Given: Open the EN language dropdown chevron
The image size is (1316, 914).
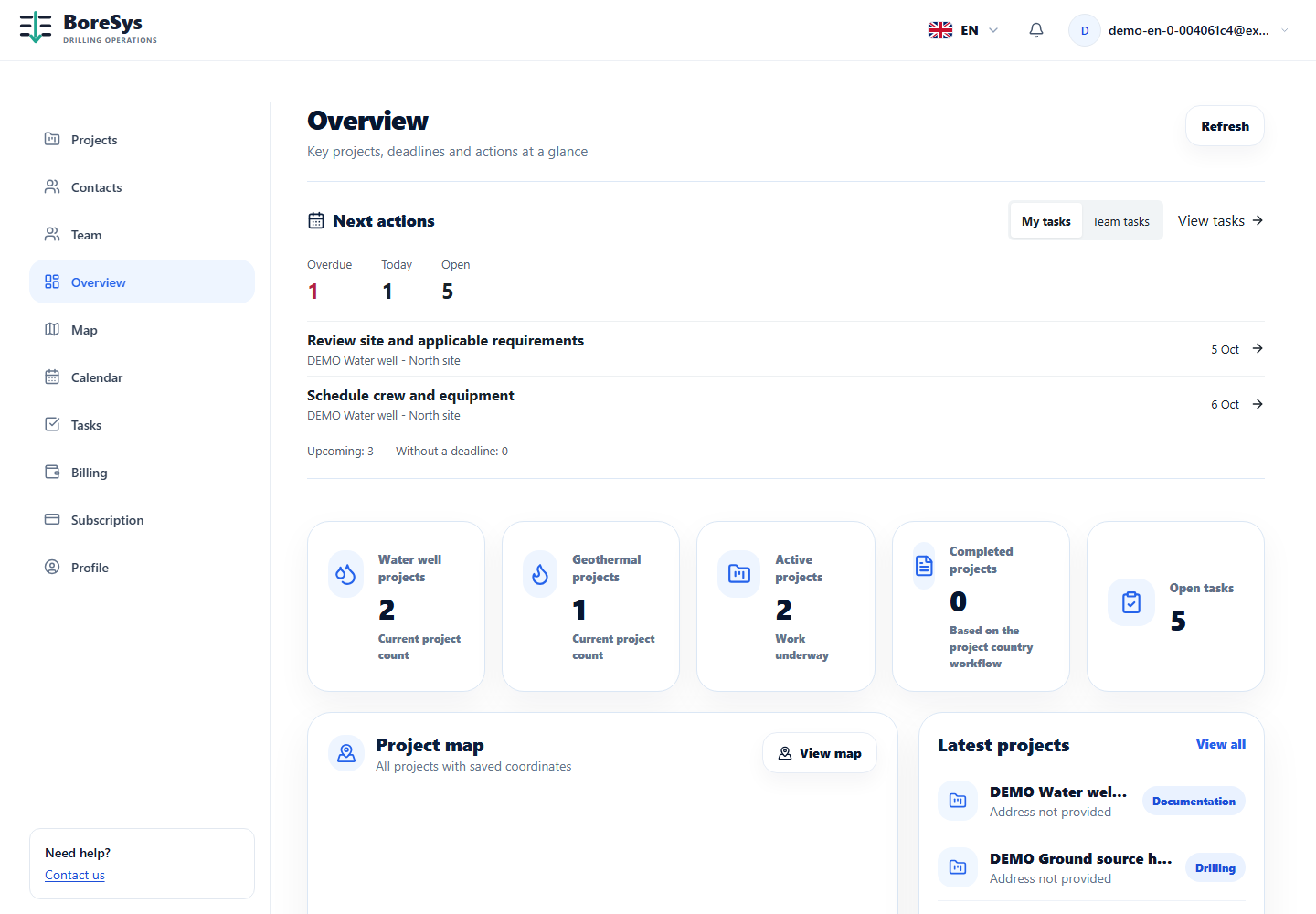Looking at the screenshot, I should pos(993,30).
